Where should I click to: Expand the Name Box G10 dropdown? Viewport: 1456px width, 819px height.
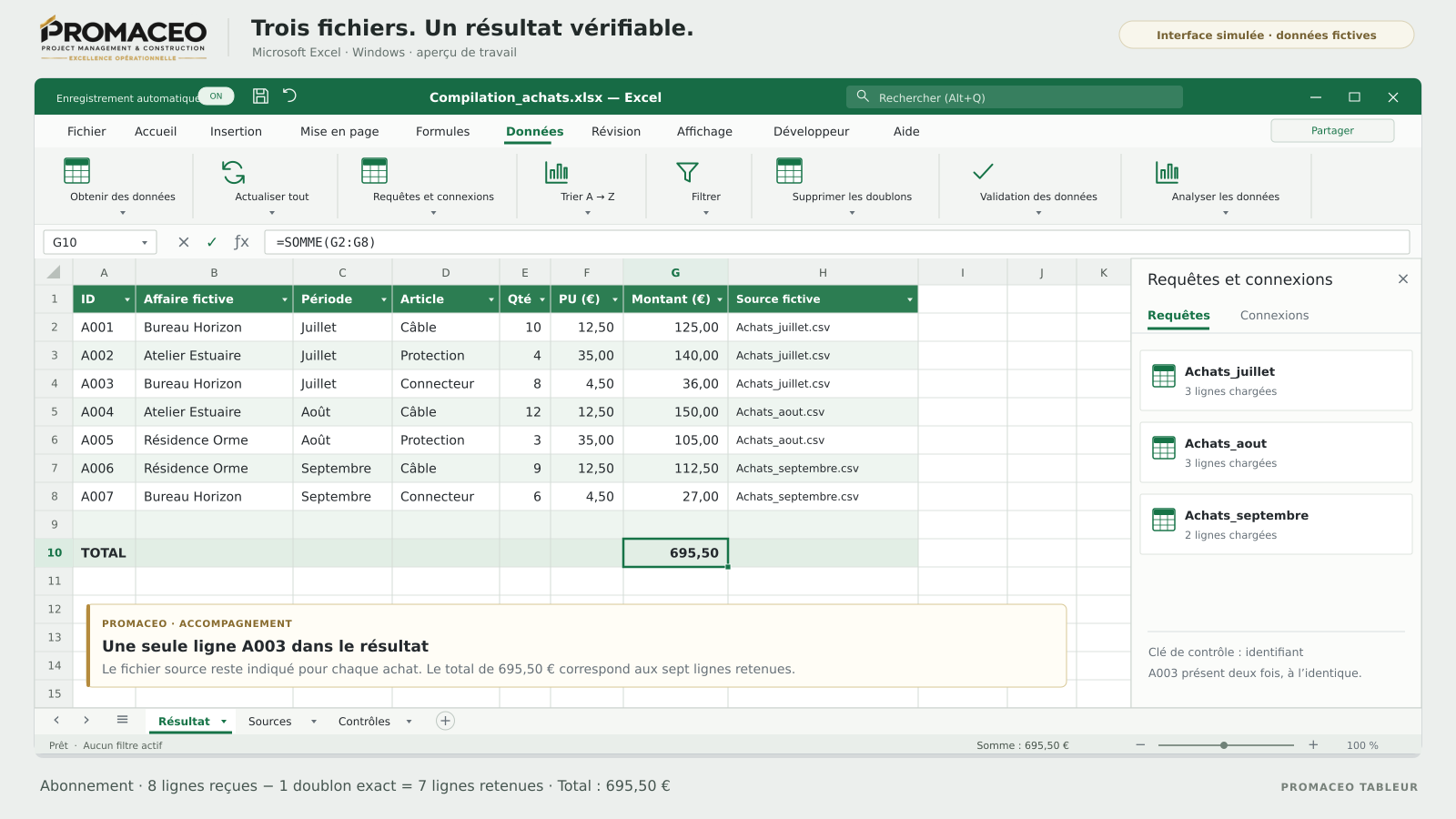[x=145, y=243]
